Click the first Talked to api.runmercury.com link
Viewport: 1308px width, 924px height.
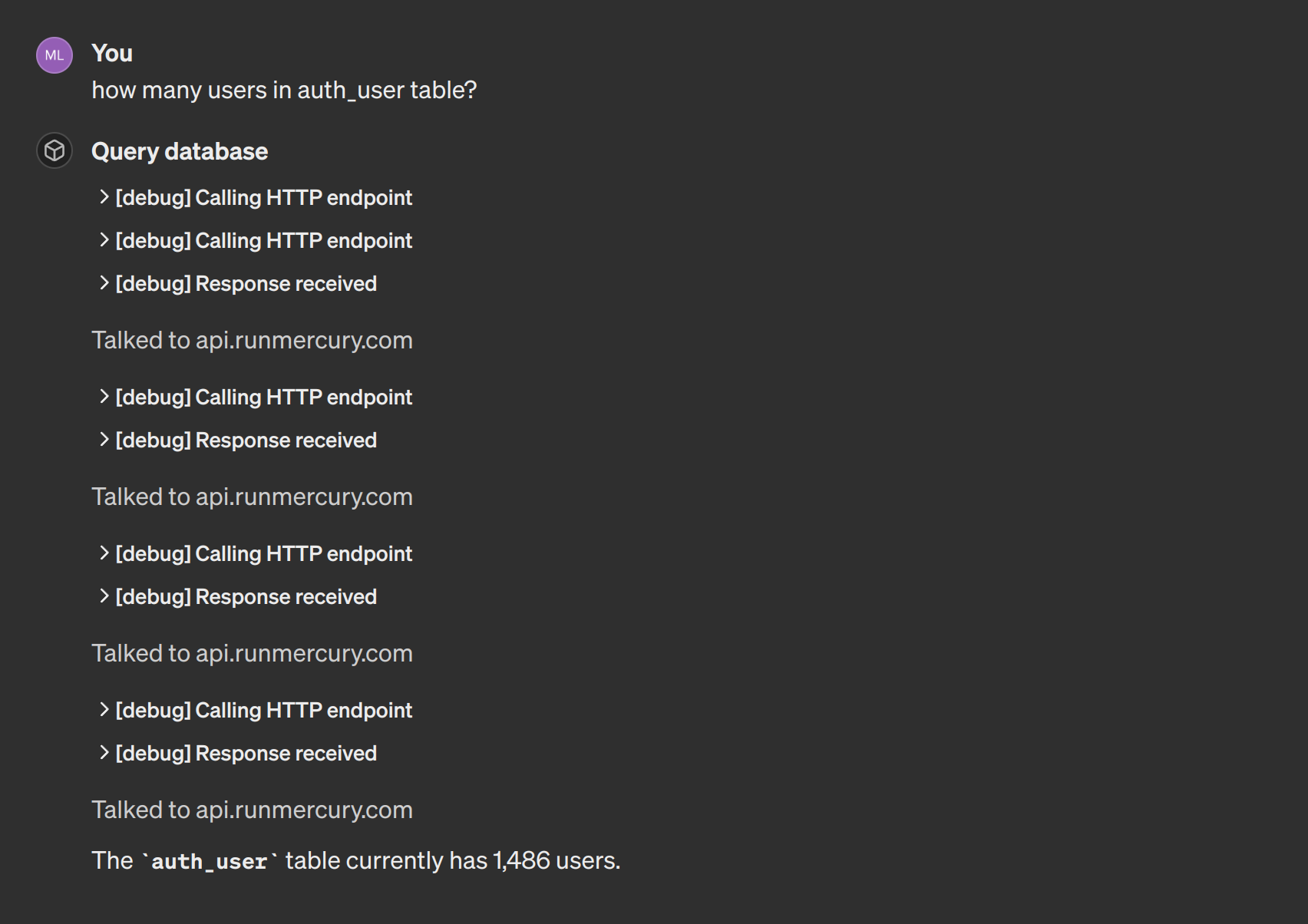coord(252,340)
